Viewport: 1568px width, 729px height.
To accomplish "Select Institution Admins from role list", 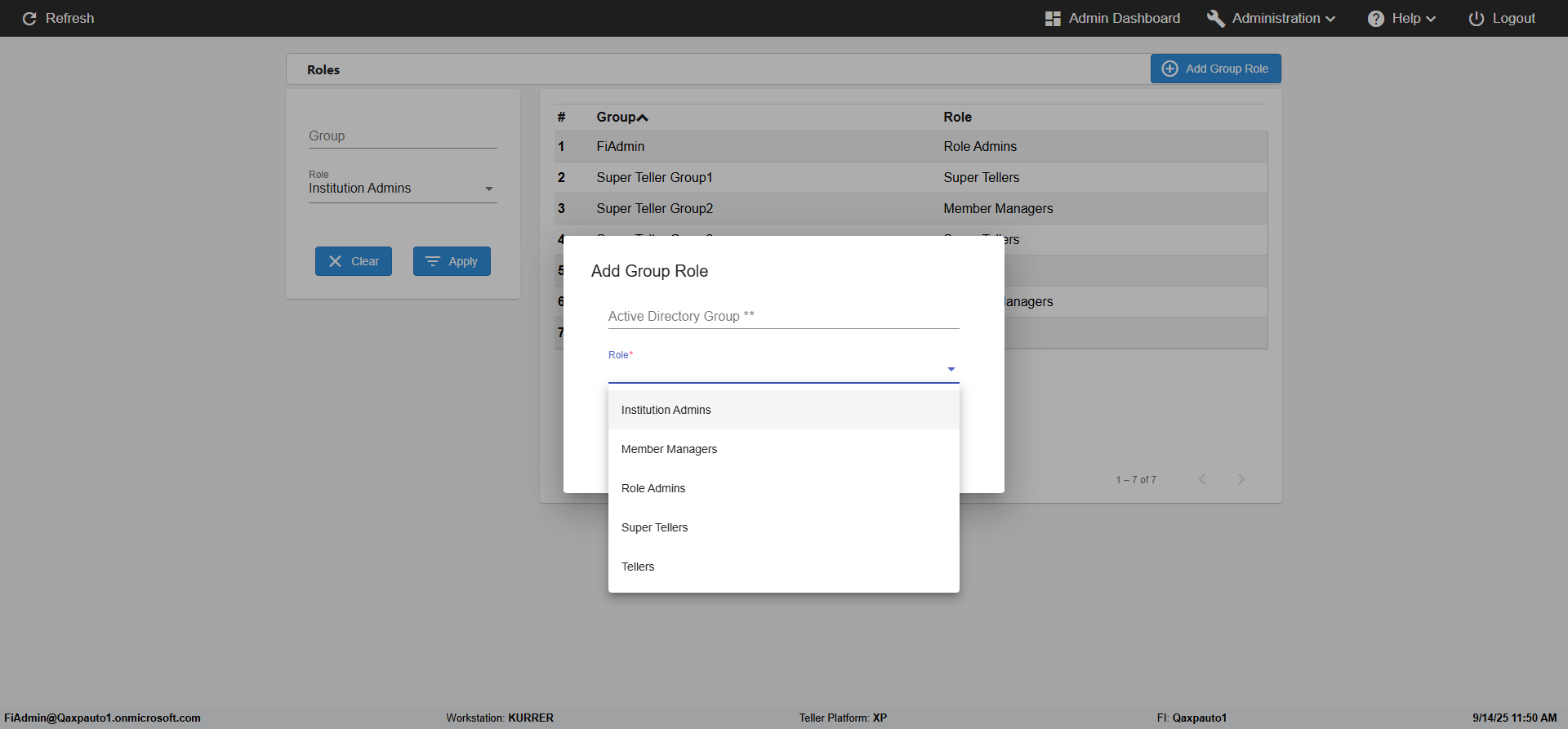I will (x=666, y=410).
